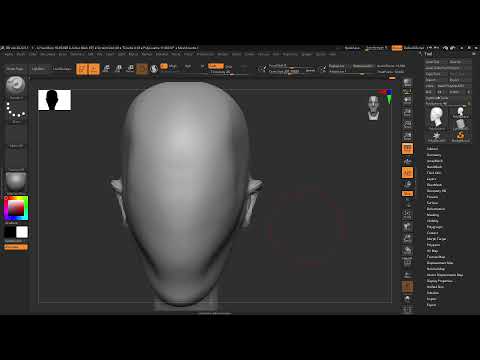Image resolution: width=480 pixels, height=360 pixels.
Task: Open the current brush thumbnail selector
Action: (x=15, y=86)
